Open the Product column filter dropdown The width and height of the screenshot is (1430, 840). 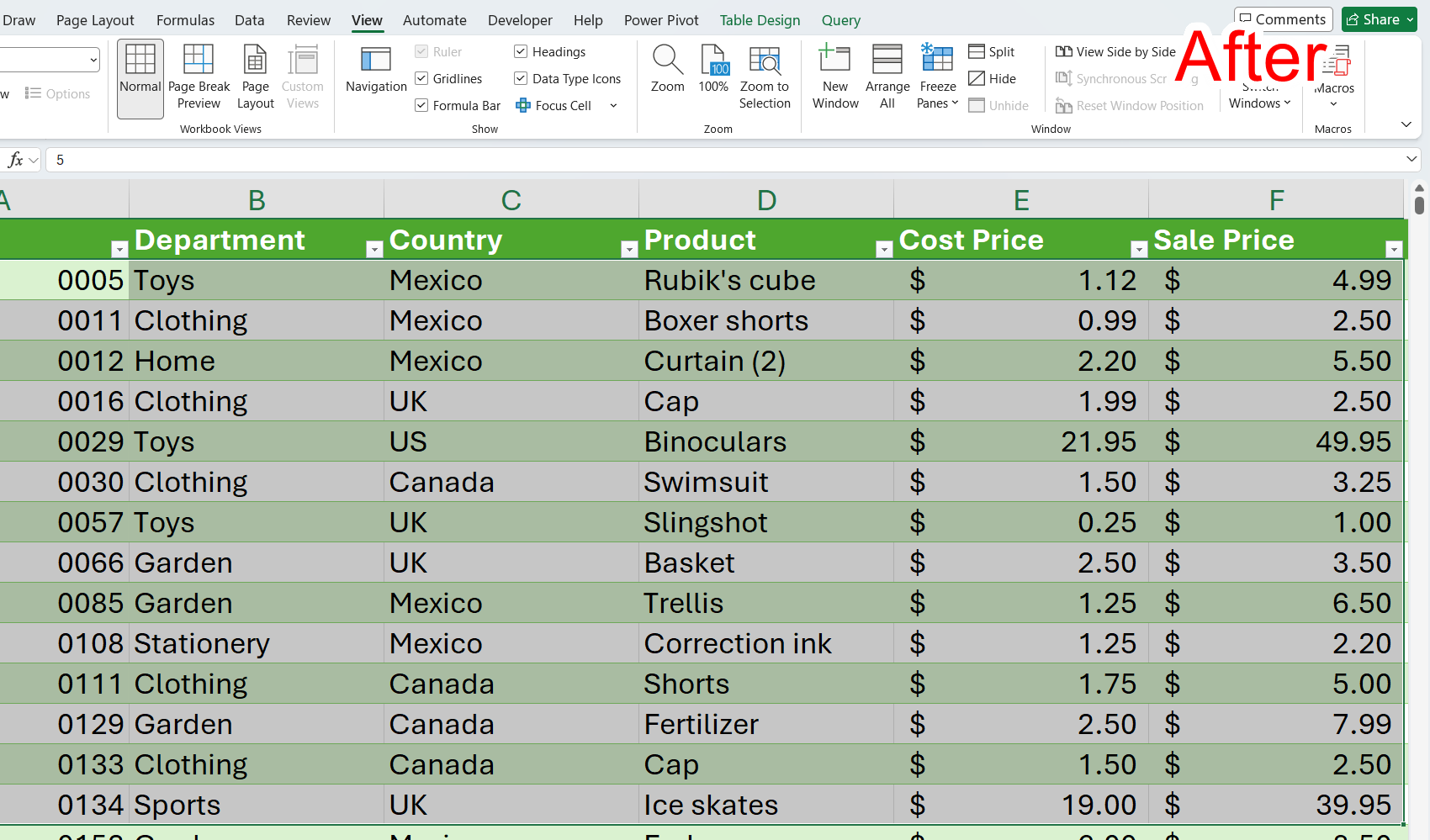[884, 249]
